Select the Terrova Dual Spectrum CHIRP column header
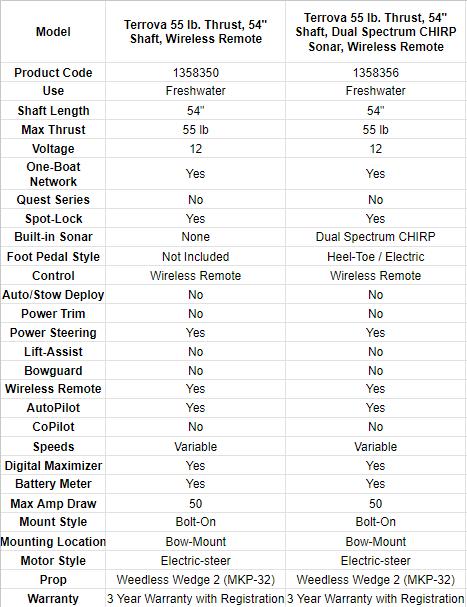The image size is (467, 607). pyautogui.click(x=376, y=32)
